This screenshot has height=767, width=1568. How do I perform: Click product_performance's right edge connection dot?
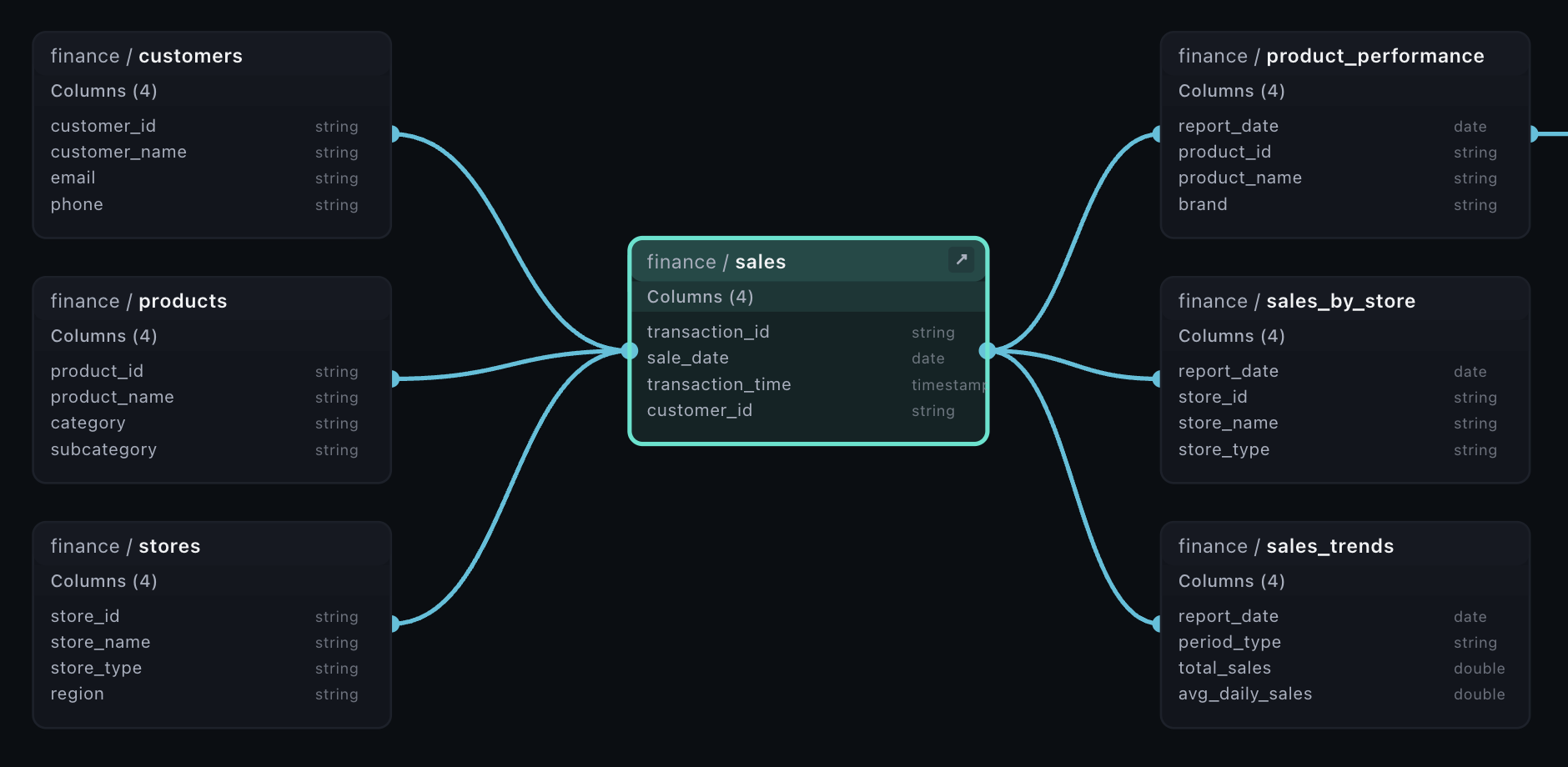pyautogui.click(x=1535, y=133)
